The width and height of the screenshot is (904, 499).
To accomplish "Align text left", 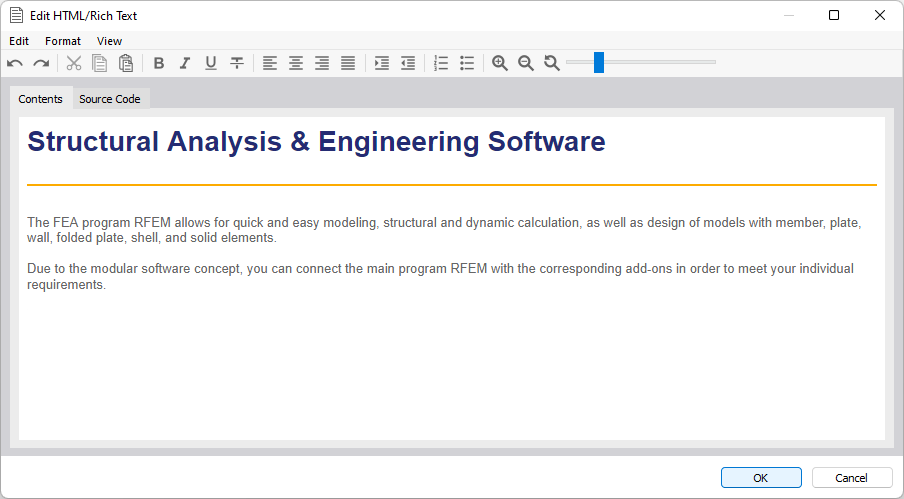I will pos(270,63).
